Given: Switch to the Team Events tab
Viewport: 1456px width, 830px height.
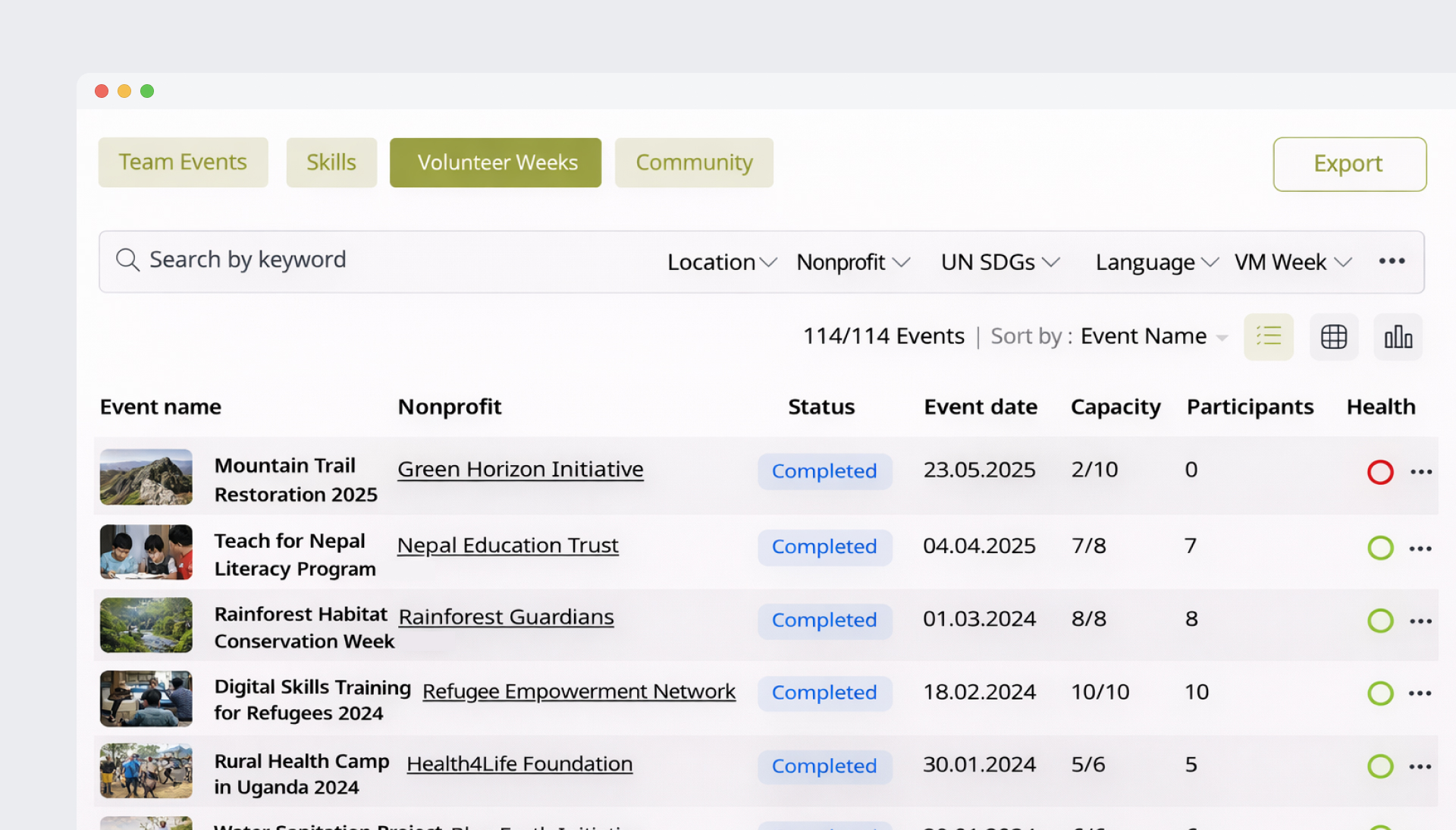Looking at the screenshot, I should coord(183,162).
